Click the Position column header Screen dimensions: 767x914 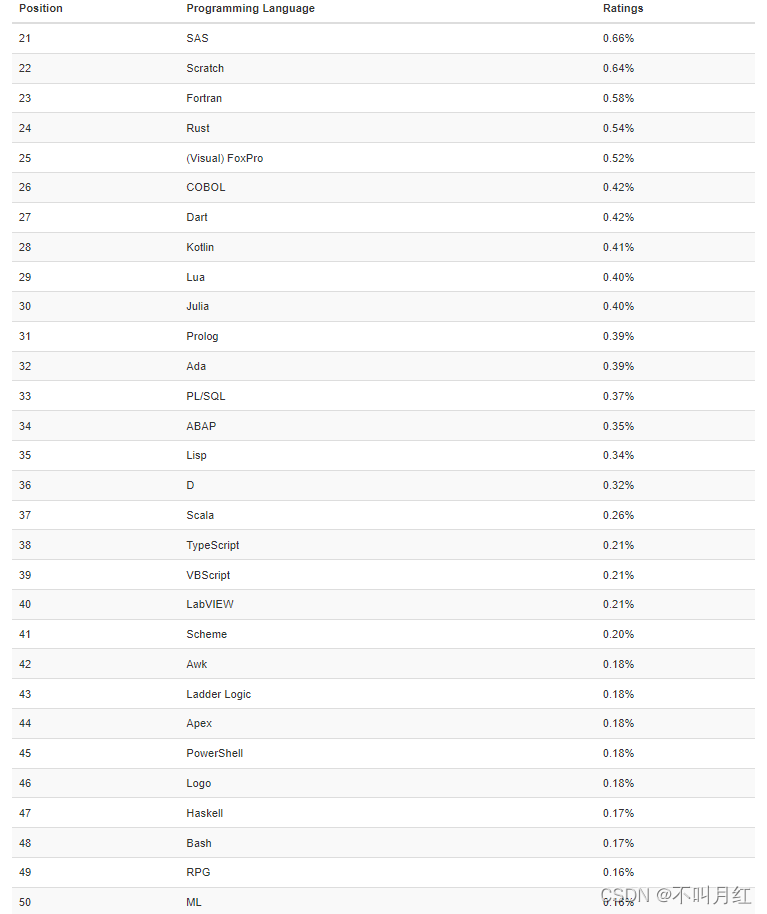[x=41, y=8]
